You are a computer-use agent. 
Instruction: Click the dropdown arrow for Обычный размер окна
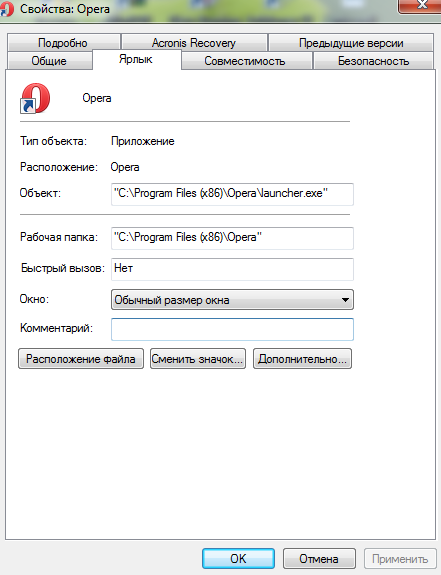click(345, 300)
